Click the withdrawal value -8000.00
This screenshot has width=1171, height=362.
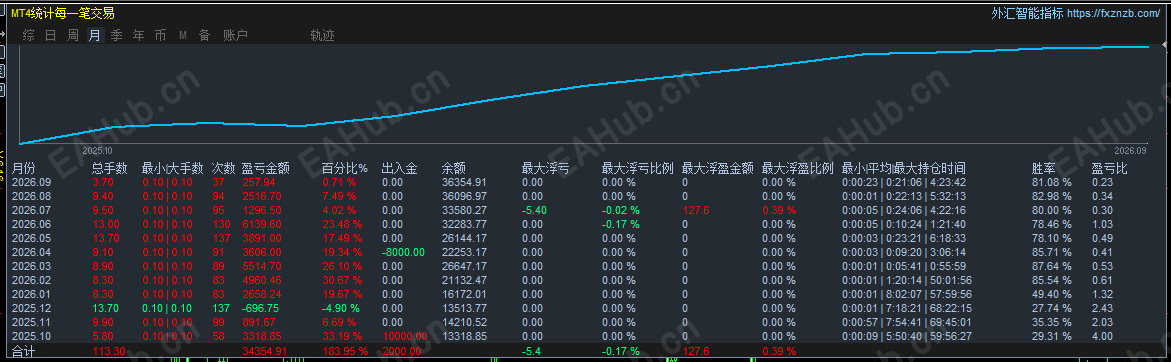(403, 252)
